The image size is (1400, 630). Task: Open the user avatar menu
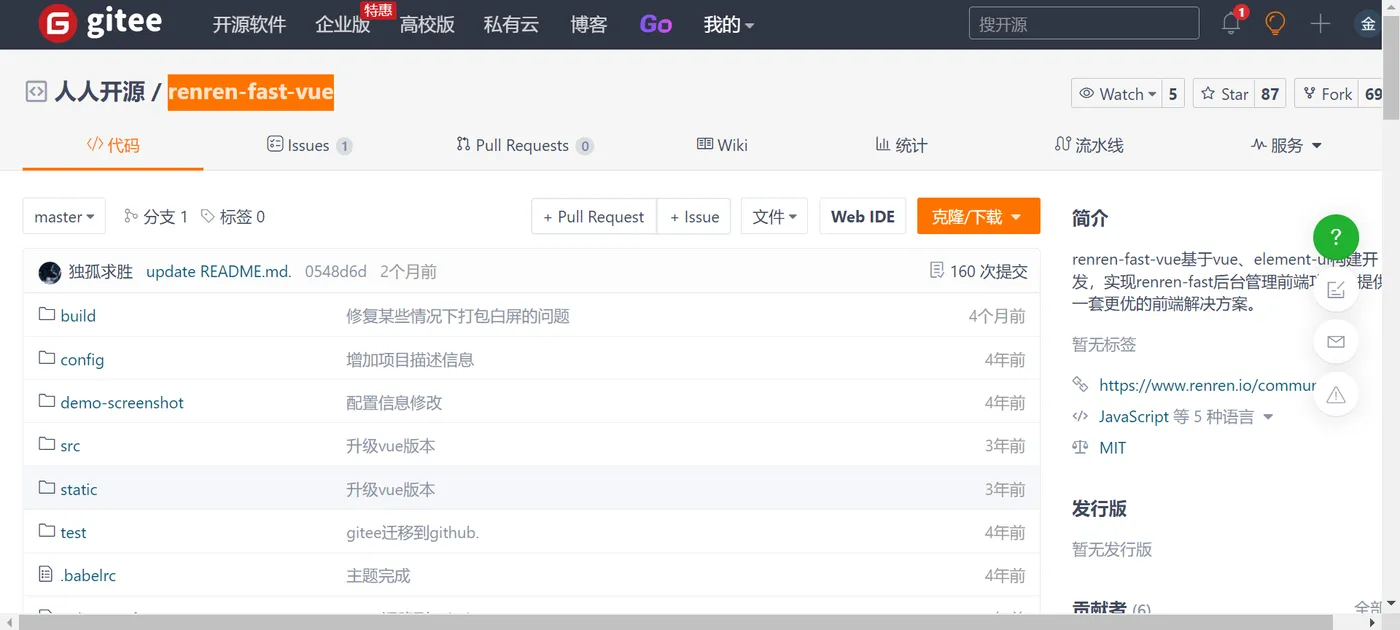(1366, 24)
